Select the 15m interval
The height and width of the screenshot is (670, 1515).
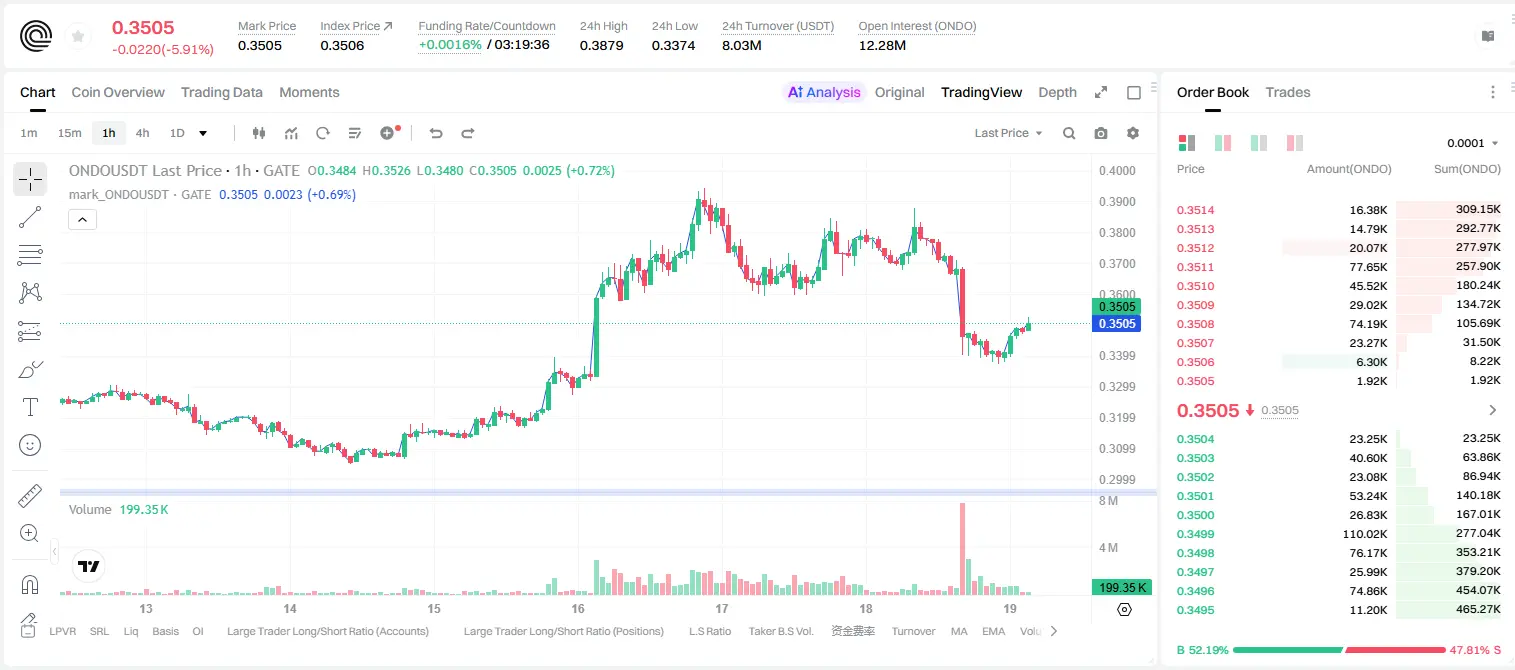click(x=69, y=133)
